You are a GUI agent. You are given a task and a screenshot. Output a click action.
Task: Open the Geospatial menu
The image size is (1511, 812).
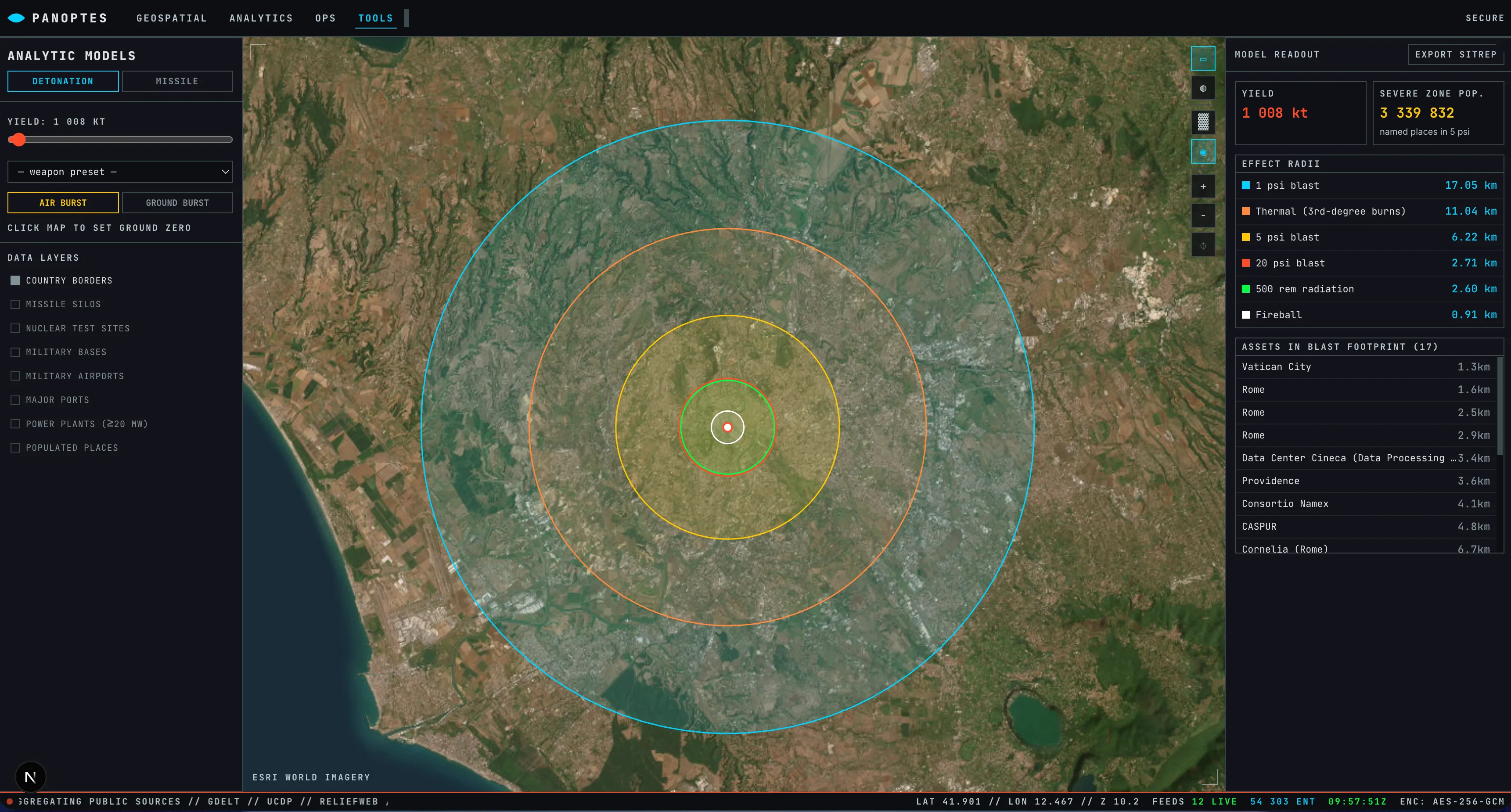point(172,18)
